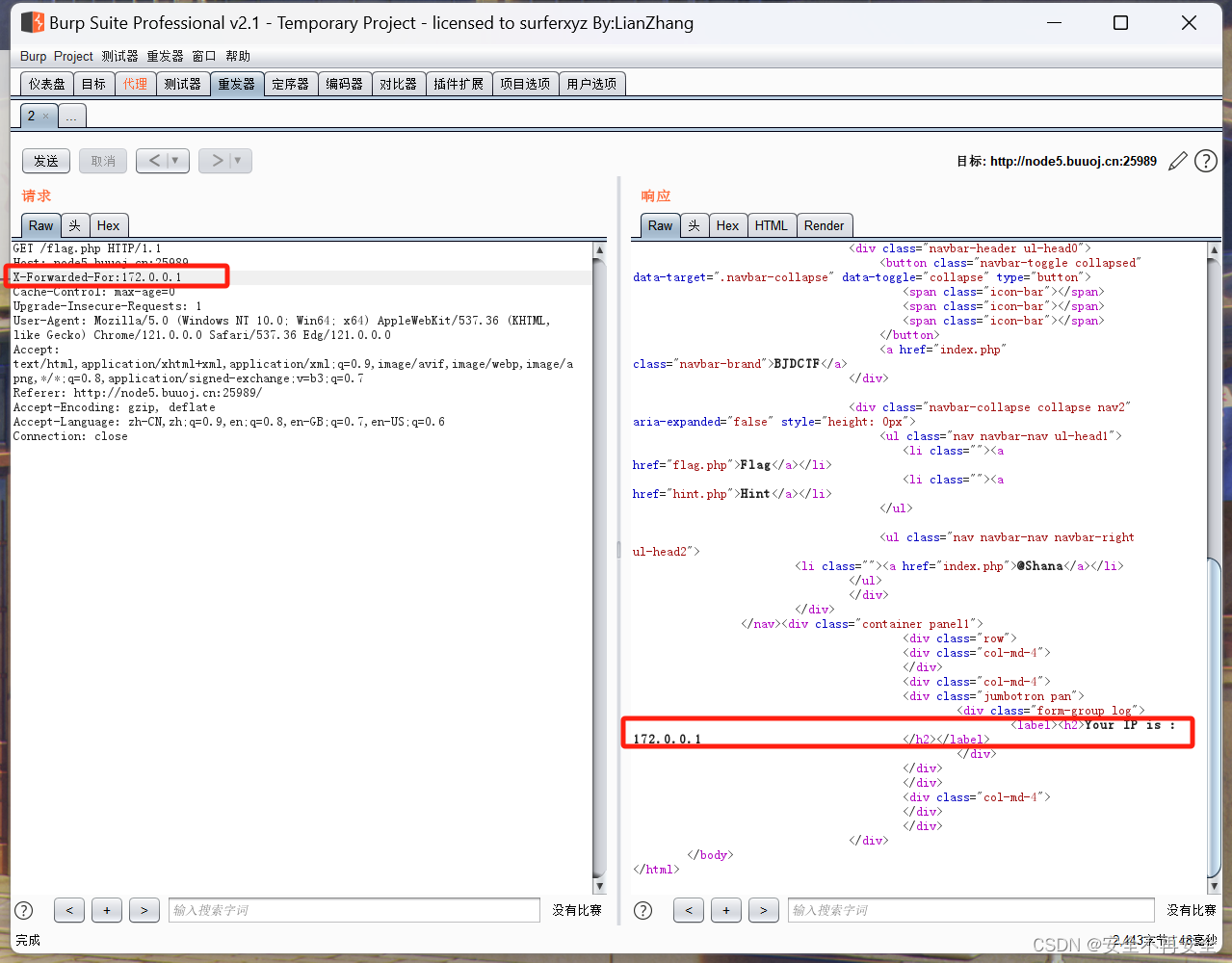Click the Accept-Language header line
This screenshot has width=1232, height=963.
pyautogui.click(x=229, y=422)
